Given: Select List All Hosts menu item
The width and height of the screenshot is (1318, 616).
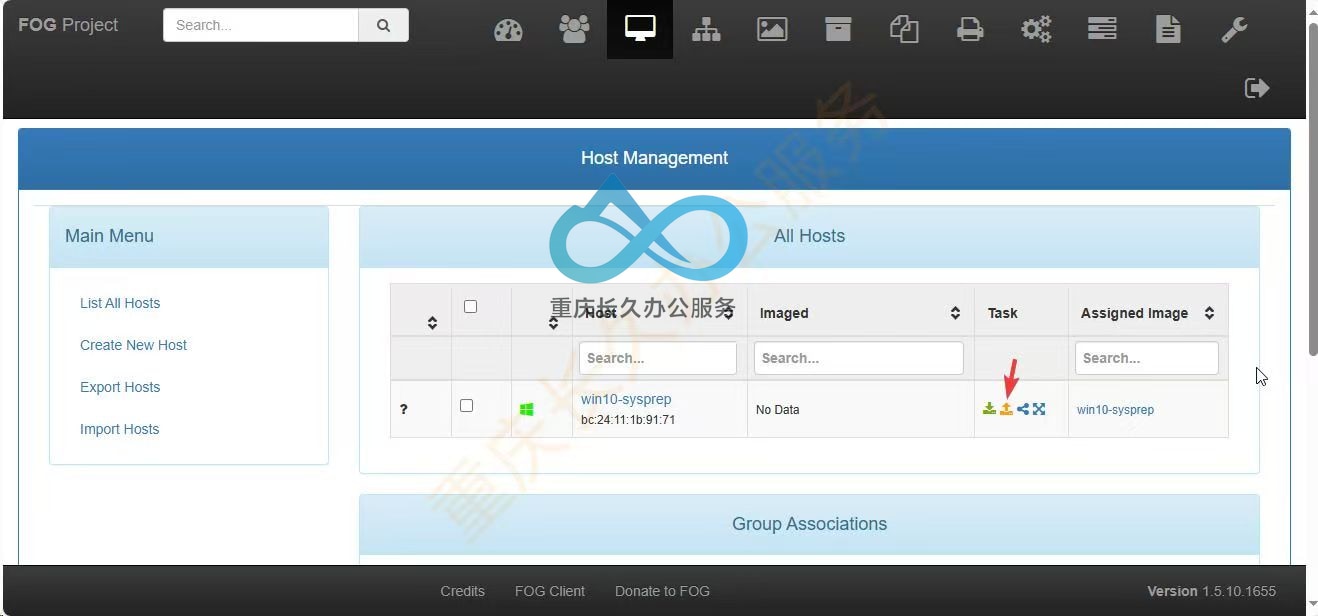Looking at the screenshot, I should pyautogui.click(x=120, y=303).
